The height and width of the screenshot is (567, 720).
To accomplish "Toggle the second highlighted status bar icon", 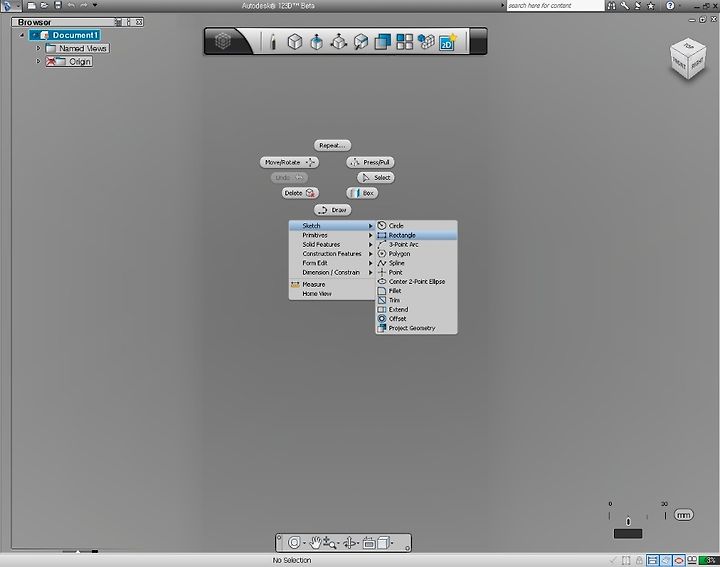I will (x=665, y=560).
